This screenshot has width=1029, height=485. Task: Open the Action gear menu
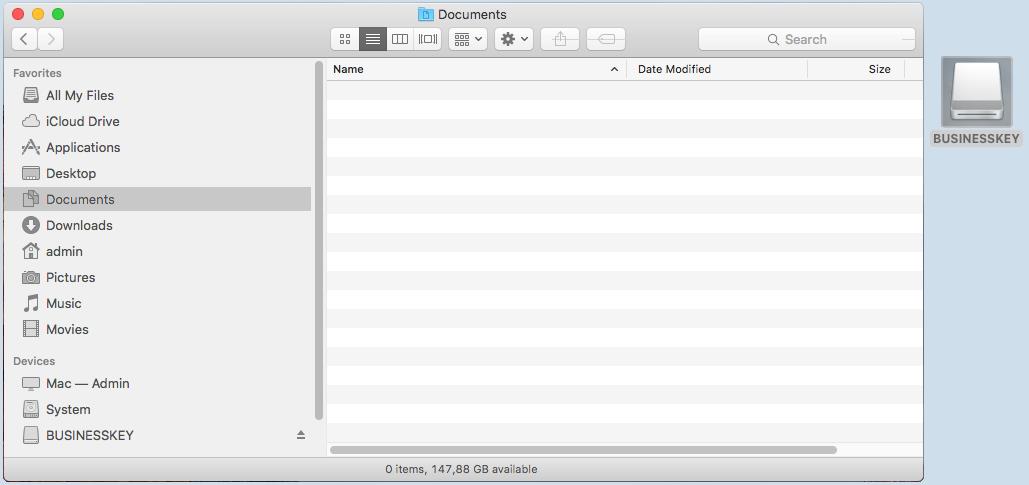(x=514, y=39)
